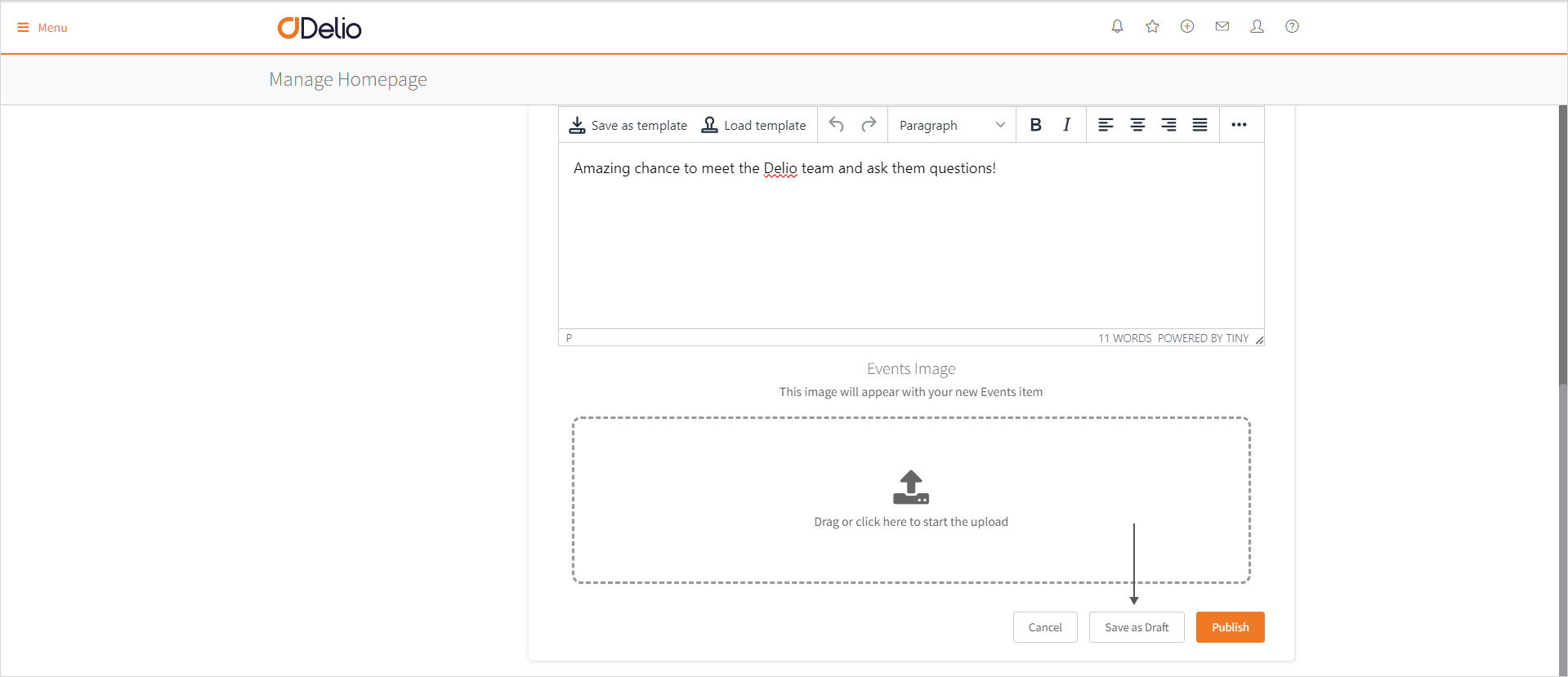Click the 11 WORDS counter
The height and width of the screenshot is (677, 1568).
pos(1124,338)
